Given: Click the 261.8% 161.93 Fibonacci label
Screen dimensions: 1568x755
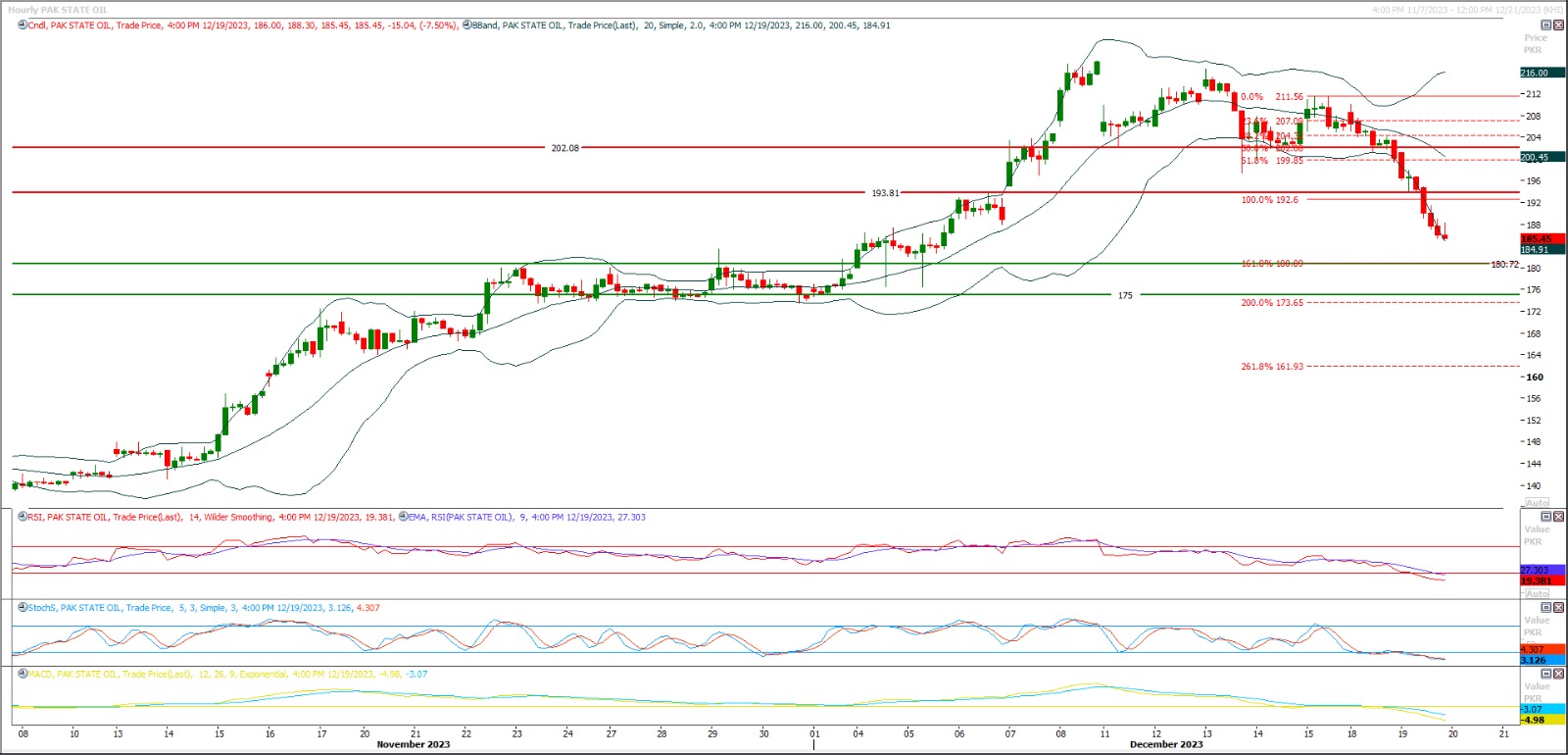Looking at the screenshot, I should coord(1272,367).
